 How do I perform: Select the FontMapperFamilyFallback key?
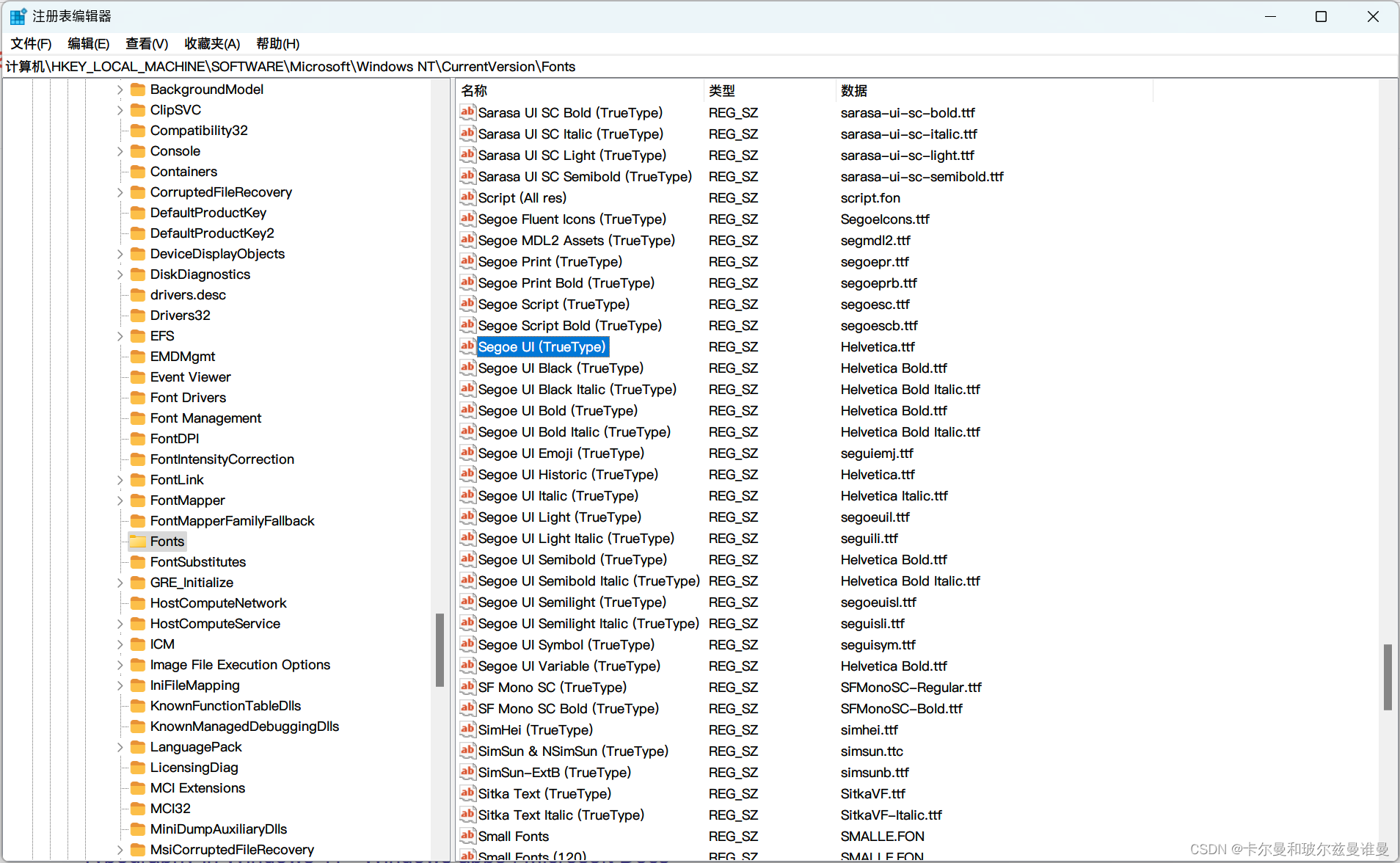pos(232,521)
